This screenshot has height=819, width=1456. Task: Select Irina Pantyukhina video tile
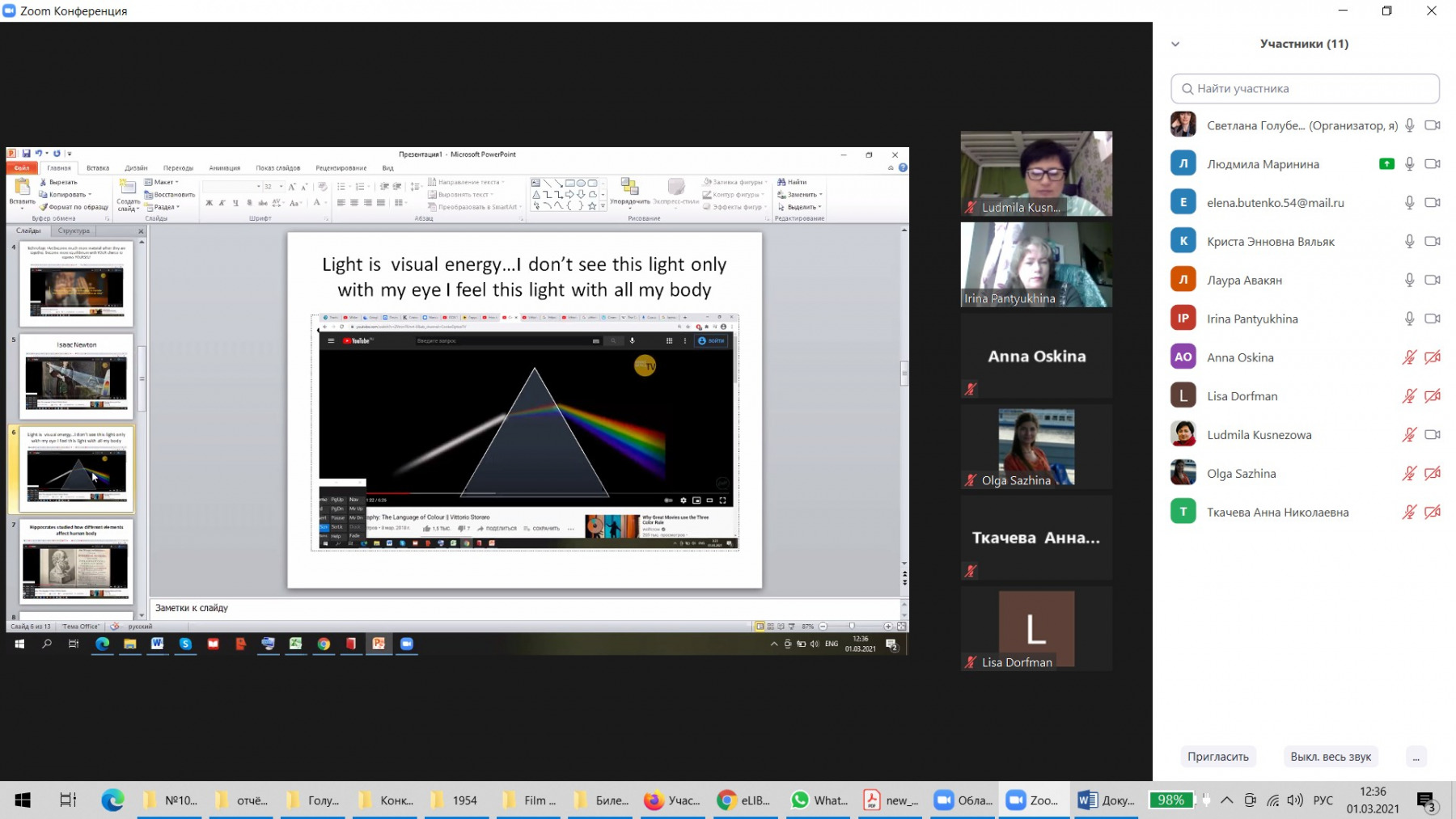pyautogui.click(x=1036, y=264)
